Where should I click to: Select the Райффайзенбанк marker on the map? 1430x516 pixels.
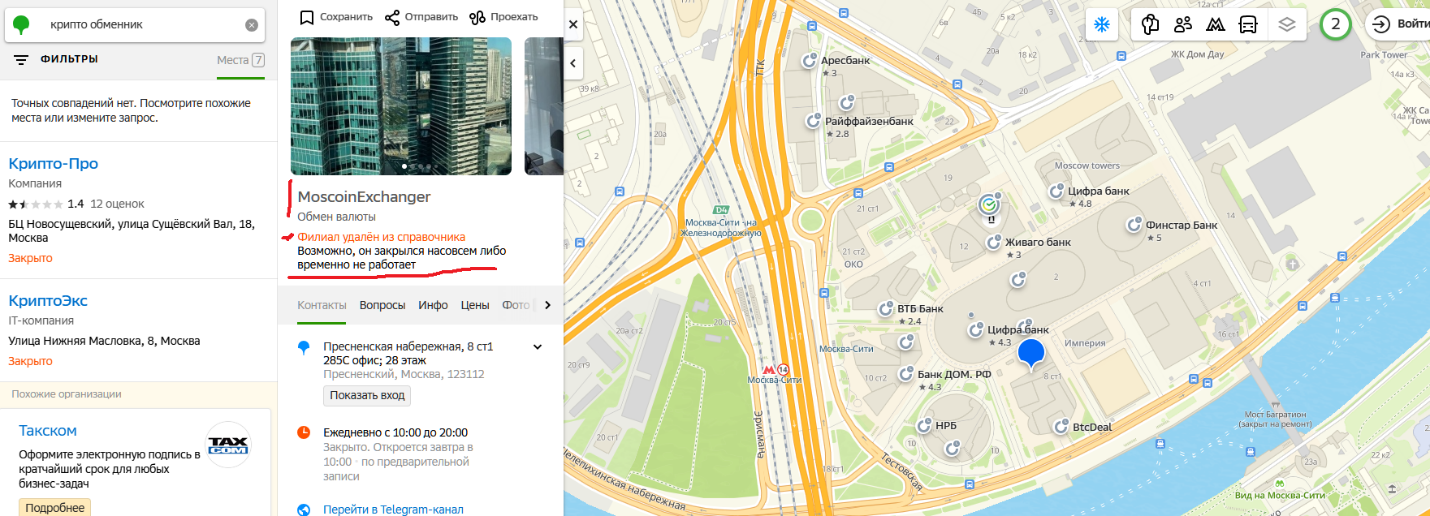coord(815,121)
